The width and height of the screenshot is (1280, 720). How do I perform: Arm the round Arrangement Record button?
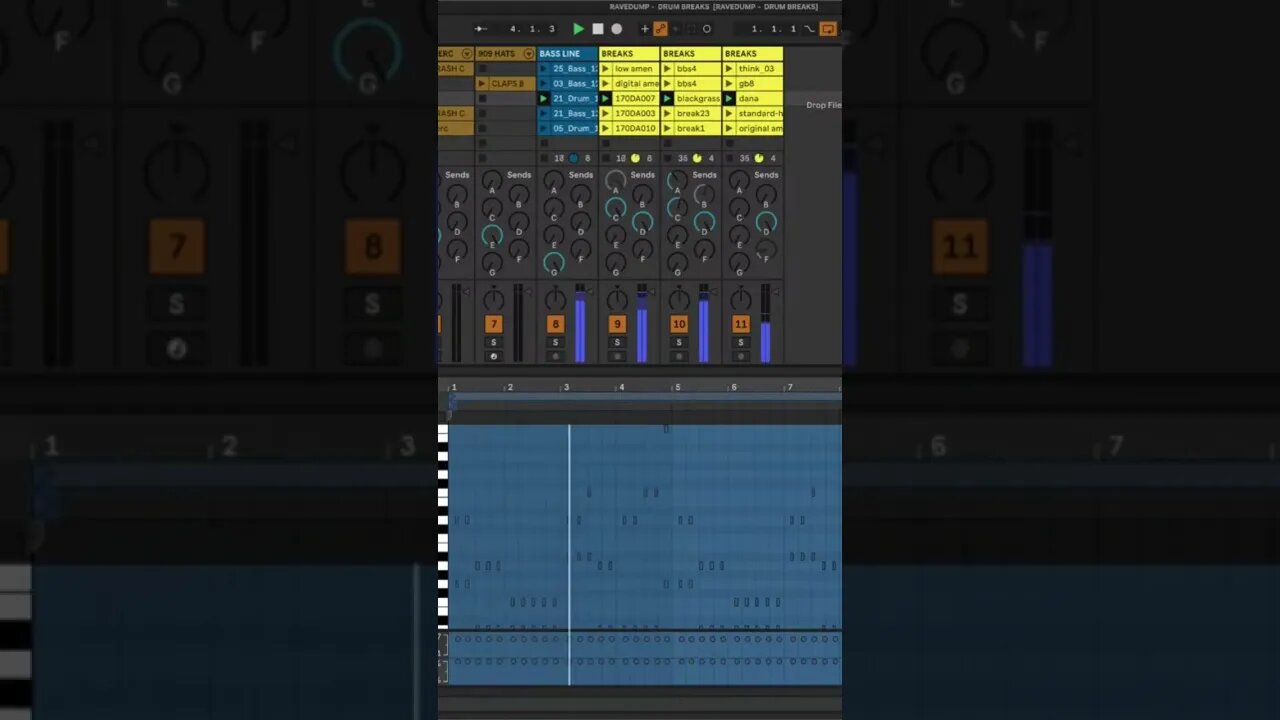(x=616, y=29)
